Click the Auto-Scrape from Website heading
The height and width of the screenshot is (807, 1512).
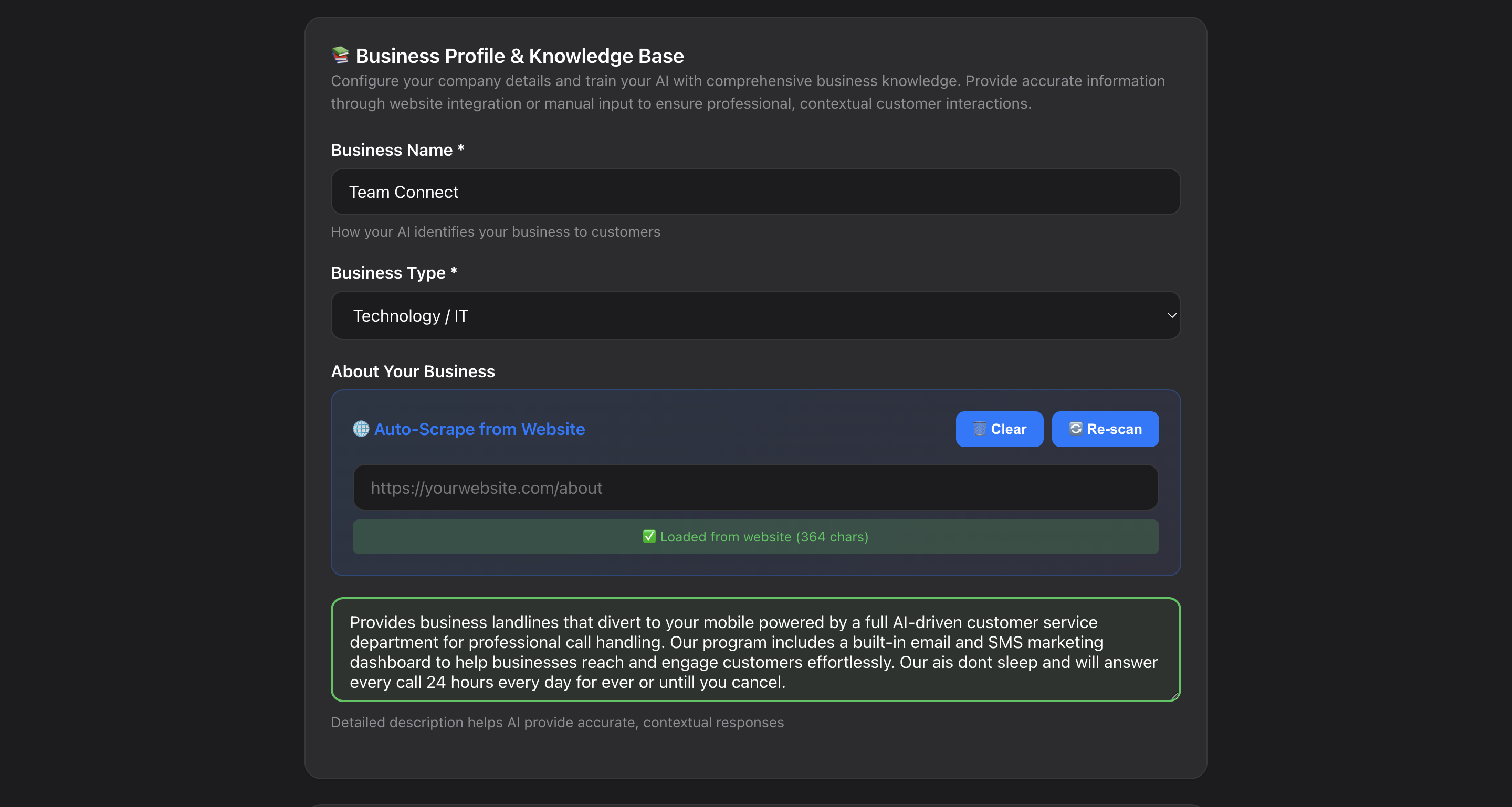479,429
